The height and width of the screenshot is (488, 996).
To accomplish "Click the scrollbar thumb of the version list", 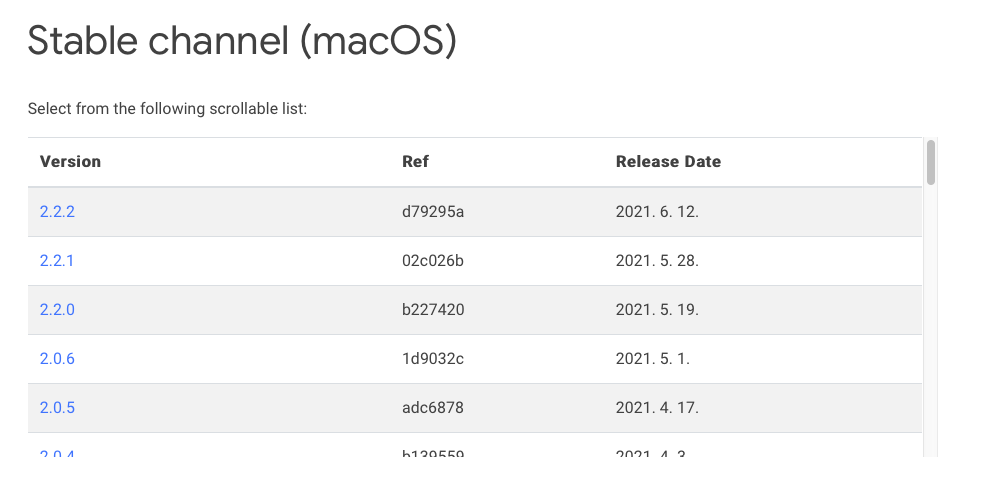I will [931, 162].
